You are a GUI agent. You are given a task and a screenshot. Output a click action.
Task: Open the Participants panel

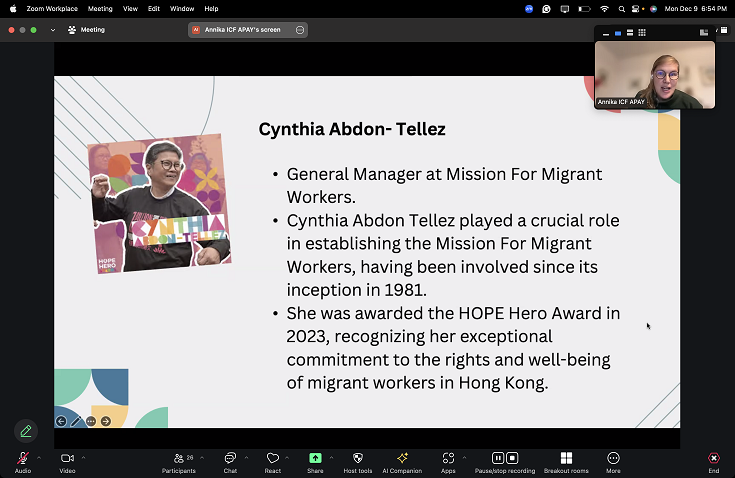(x=179, y=462)
